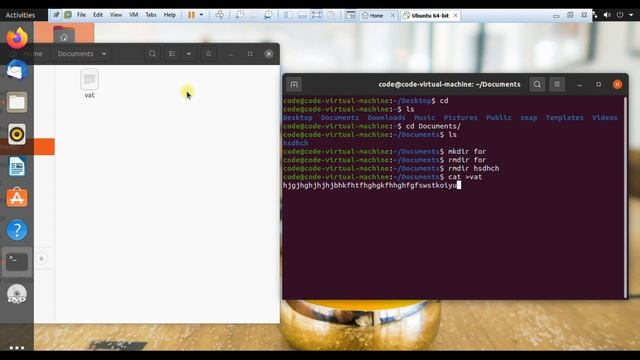The height and width of the screenshot is (360, 640).
Task: Open the VMware Tabs menu
Action: (151, 15)
